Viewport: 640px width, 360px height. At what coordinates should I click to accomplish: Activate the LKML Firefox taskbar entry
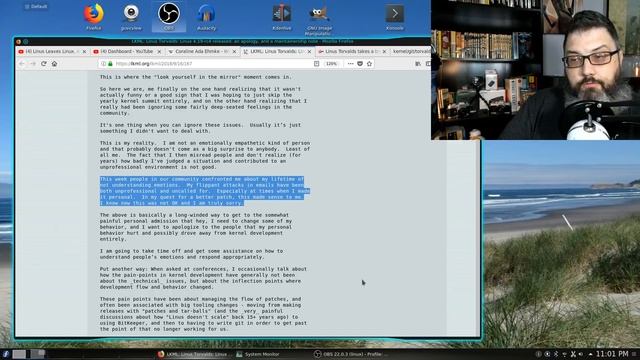(x=193, y=354)
